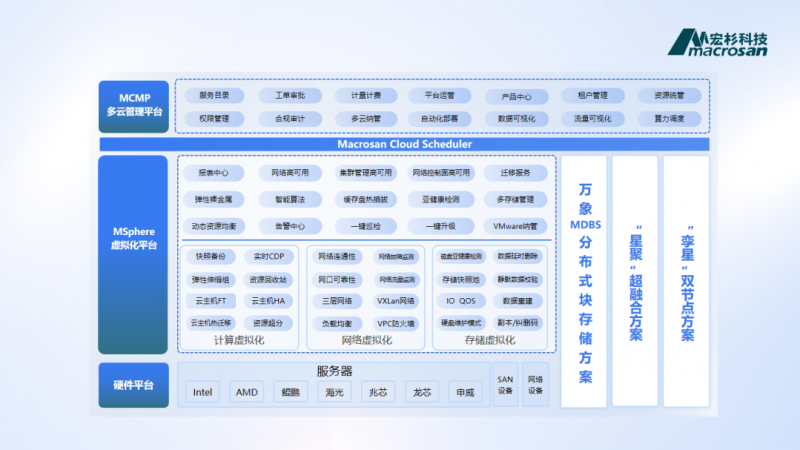Screen dimensions: 800x450
Task: Select the 云主机热迁移 pill
Action: point(211,323)
